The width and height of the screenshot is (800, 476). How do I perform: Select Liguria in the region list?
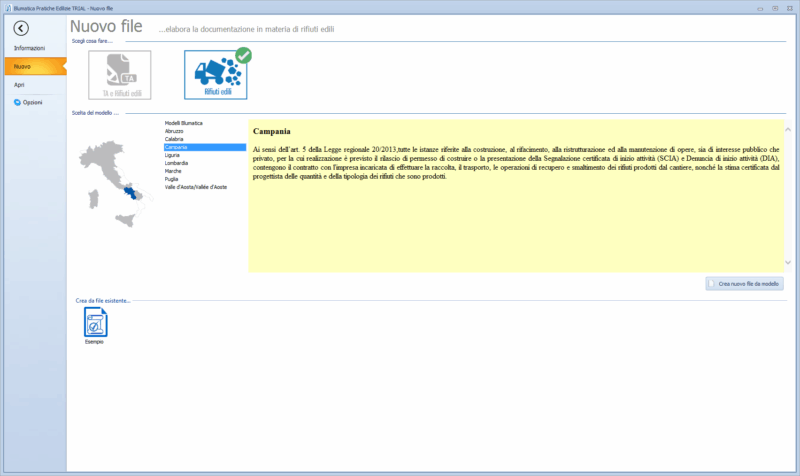(x=173, y=155)
